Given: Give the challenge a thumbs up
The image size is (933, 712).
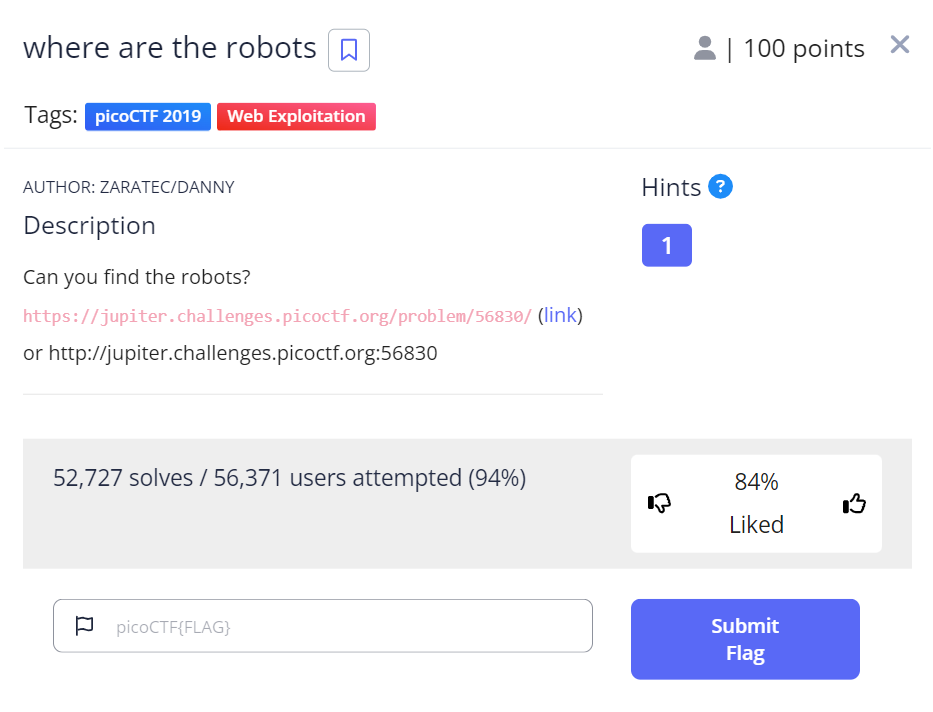Looking at the screenshot, I should (x=854, y=504).
